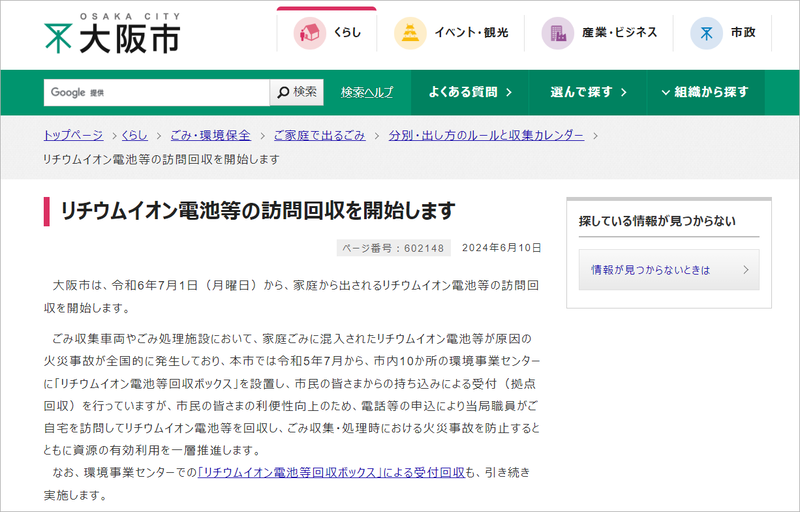Viewport: 800px width, 512px height.
Task: Open よくある質問 menu item
Action: point(470,92)
